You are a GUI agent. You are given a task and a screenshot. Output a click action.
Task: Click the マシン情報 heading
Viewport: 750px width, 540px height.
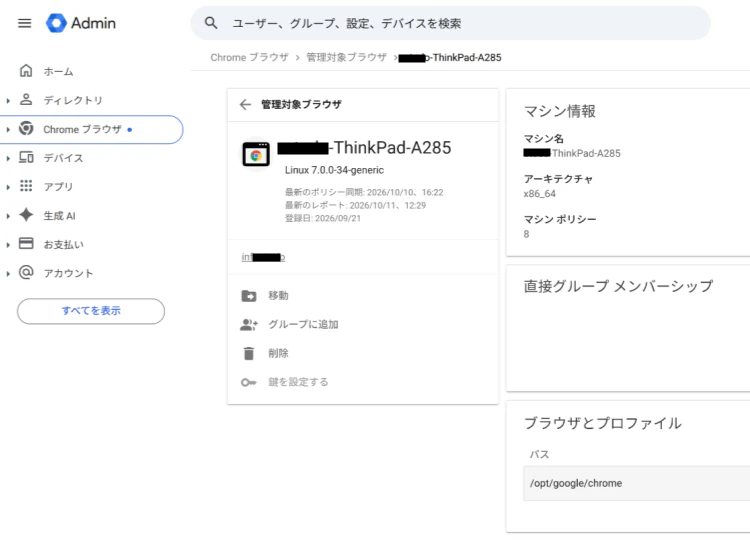560,111
